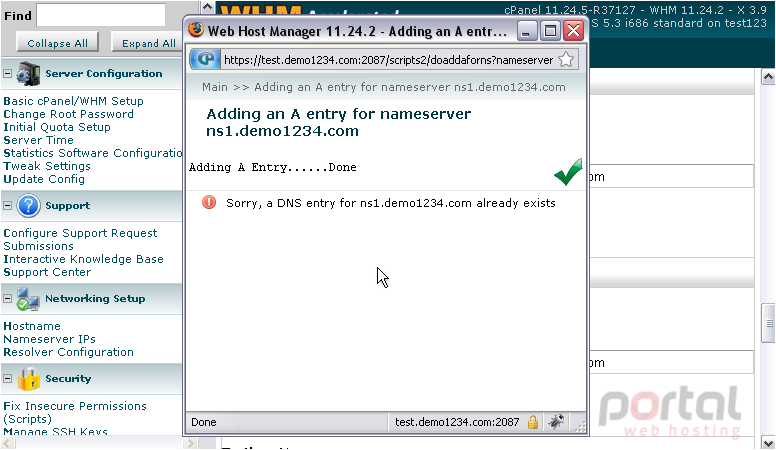
Task: Click 'Sorry, a DNS entry' error text
Action: (391, 203)
